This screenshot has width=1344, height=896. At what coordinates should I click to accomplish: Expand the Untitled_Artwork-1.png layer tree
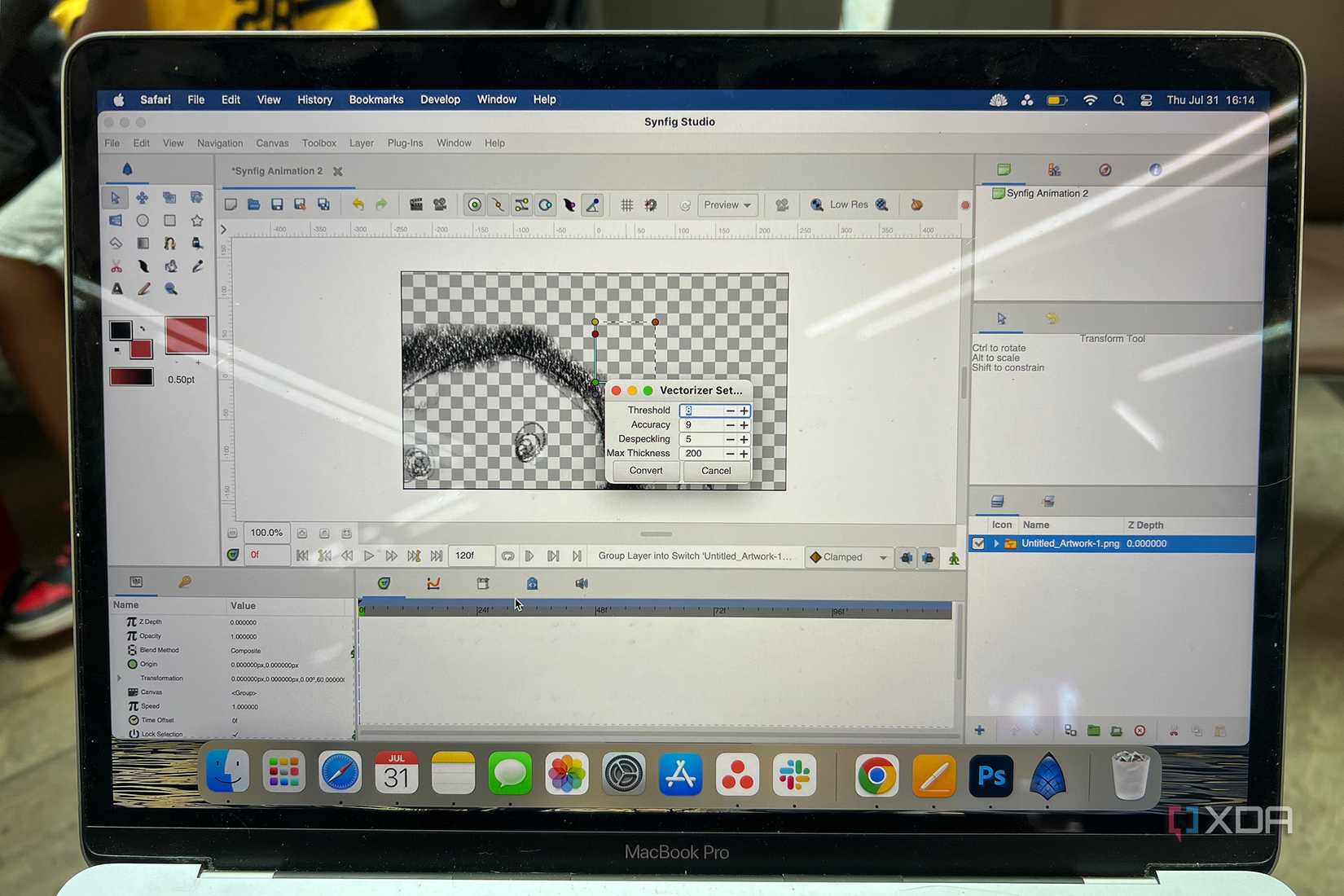point(995,543)
